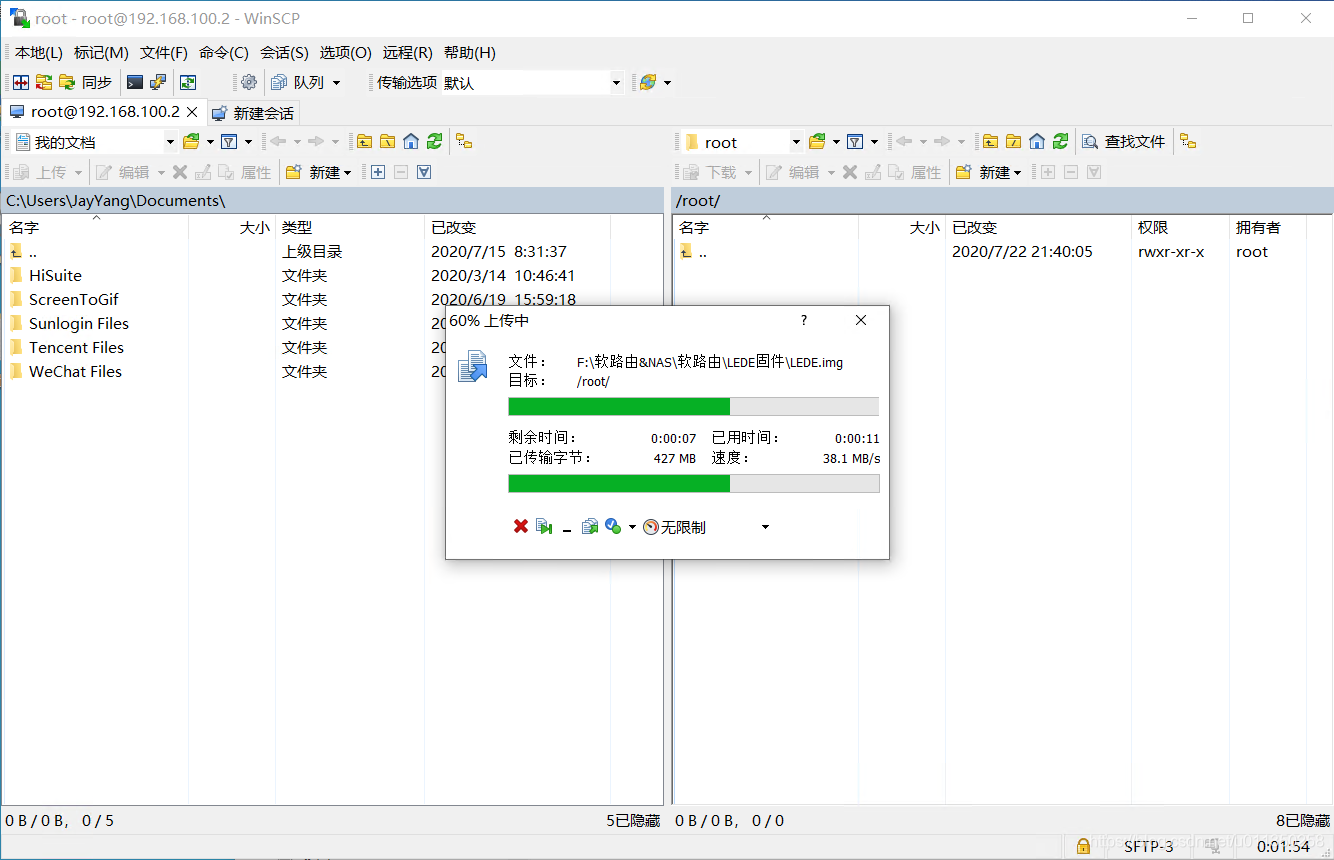Open 文件(F) menu
The width and height of the screenshot is (1334, 860).
[x=164, y=52]
